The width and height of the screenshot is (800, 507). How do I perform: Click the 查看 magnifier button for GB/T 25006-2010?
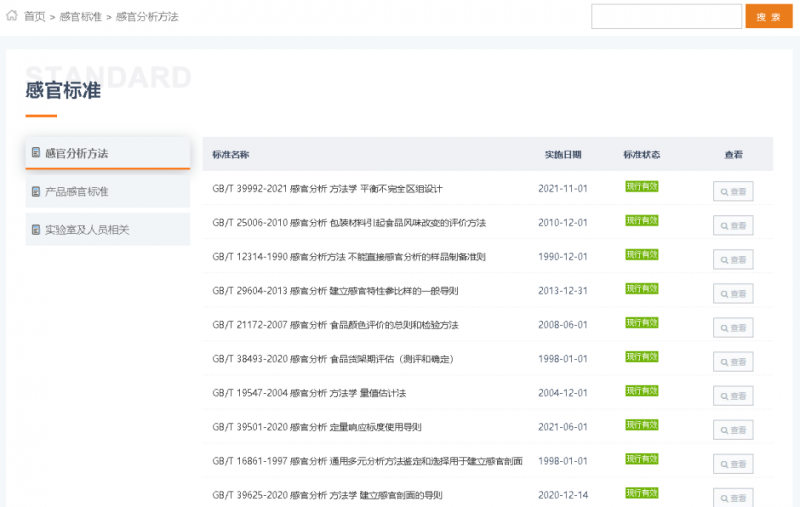[x=733, y=225]
